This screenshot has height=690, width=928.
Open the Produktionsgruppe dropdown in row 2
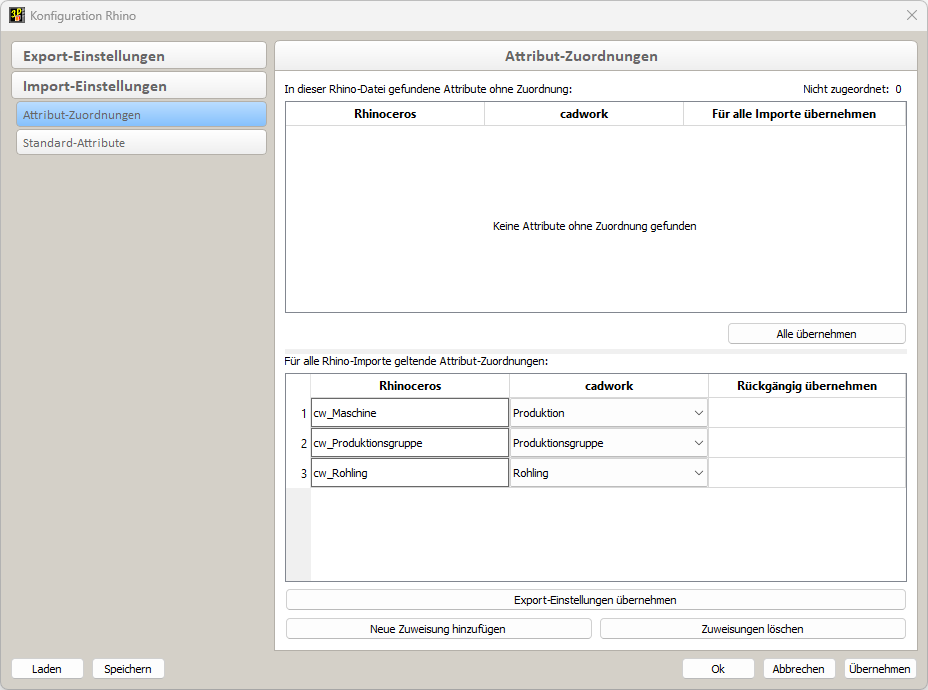[698, 442]
